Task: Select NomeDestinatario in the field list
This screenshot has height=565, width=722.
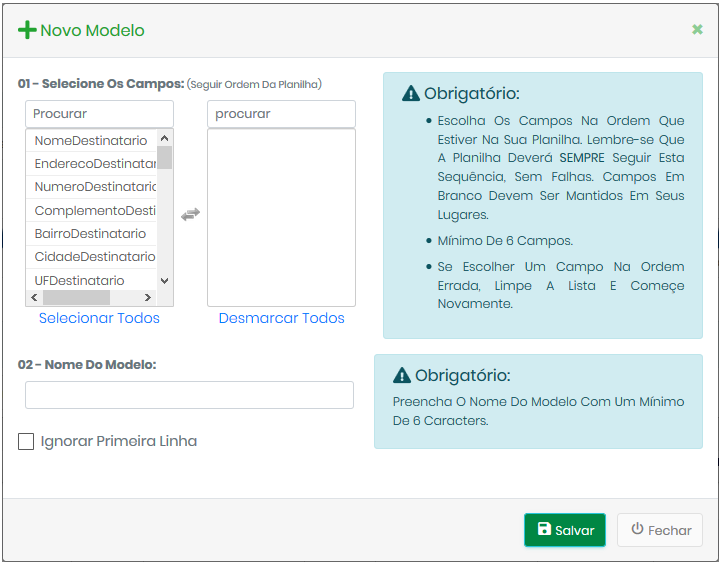Action: [x=91, y=141]
